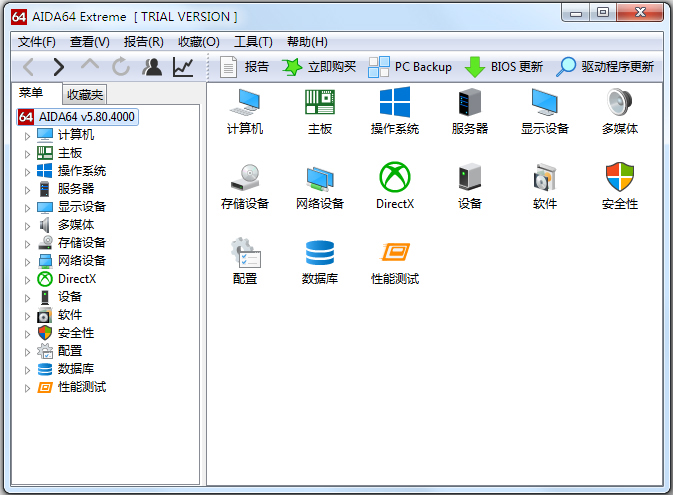Open the 文件(F) menu
The width and height of the screenshot is (673, 495).
pos(37,42)
